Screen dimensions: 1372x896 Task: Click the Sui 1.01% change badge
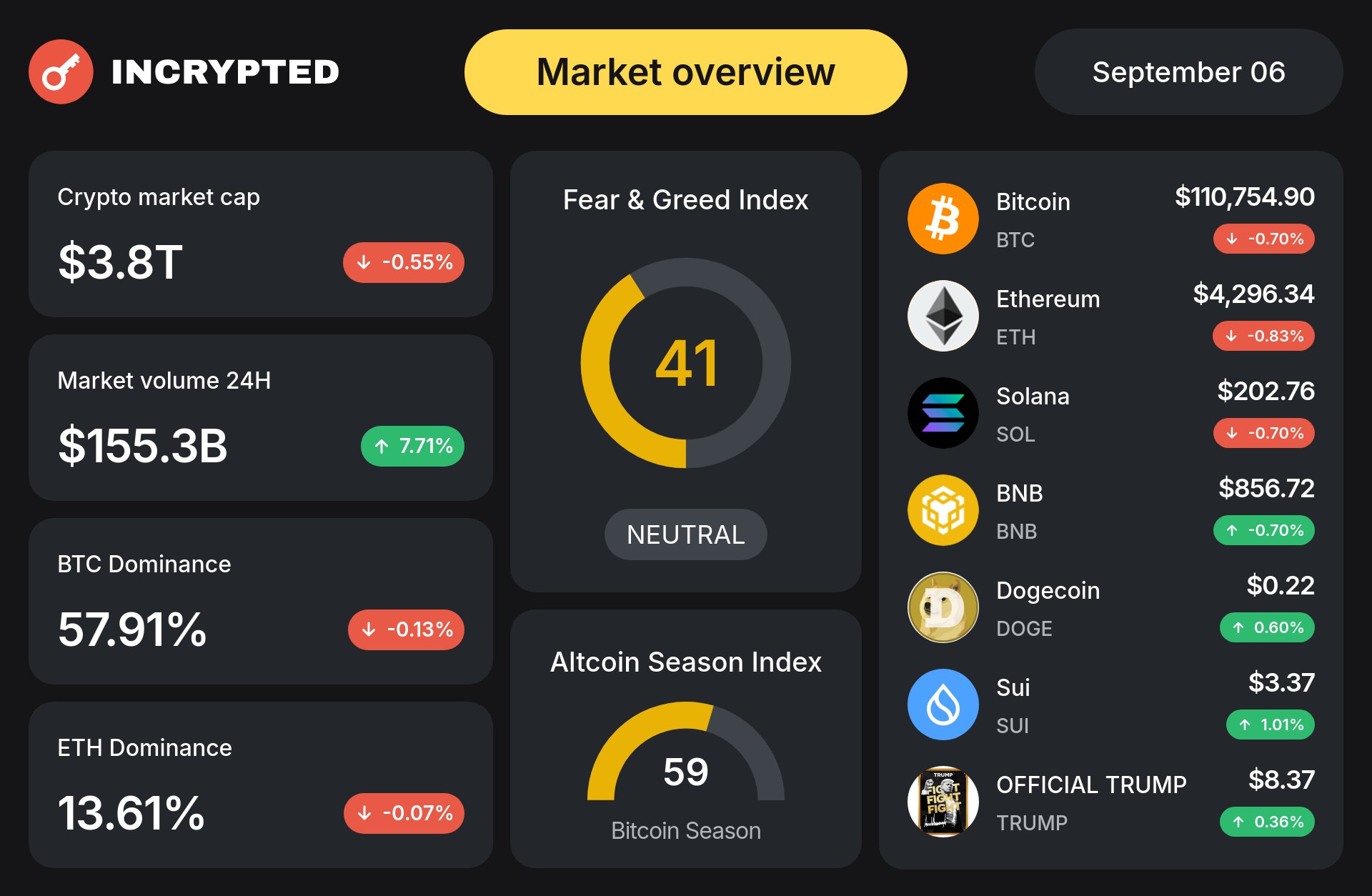[1271, 725]
